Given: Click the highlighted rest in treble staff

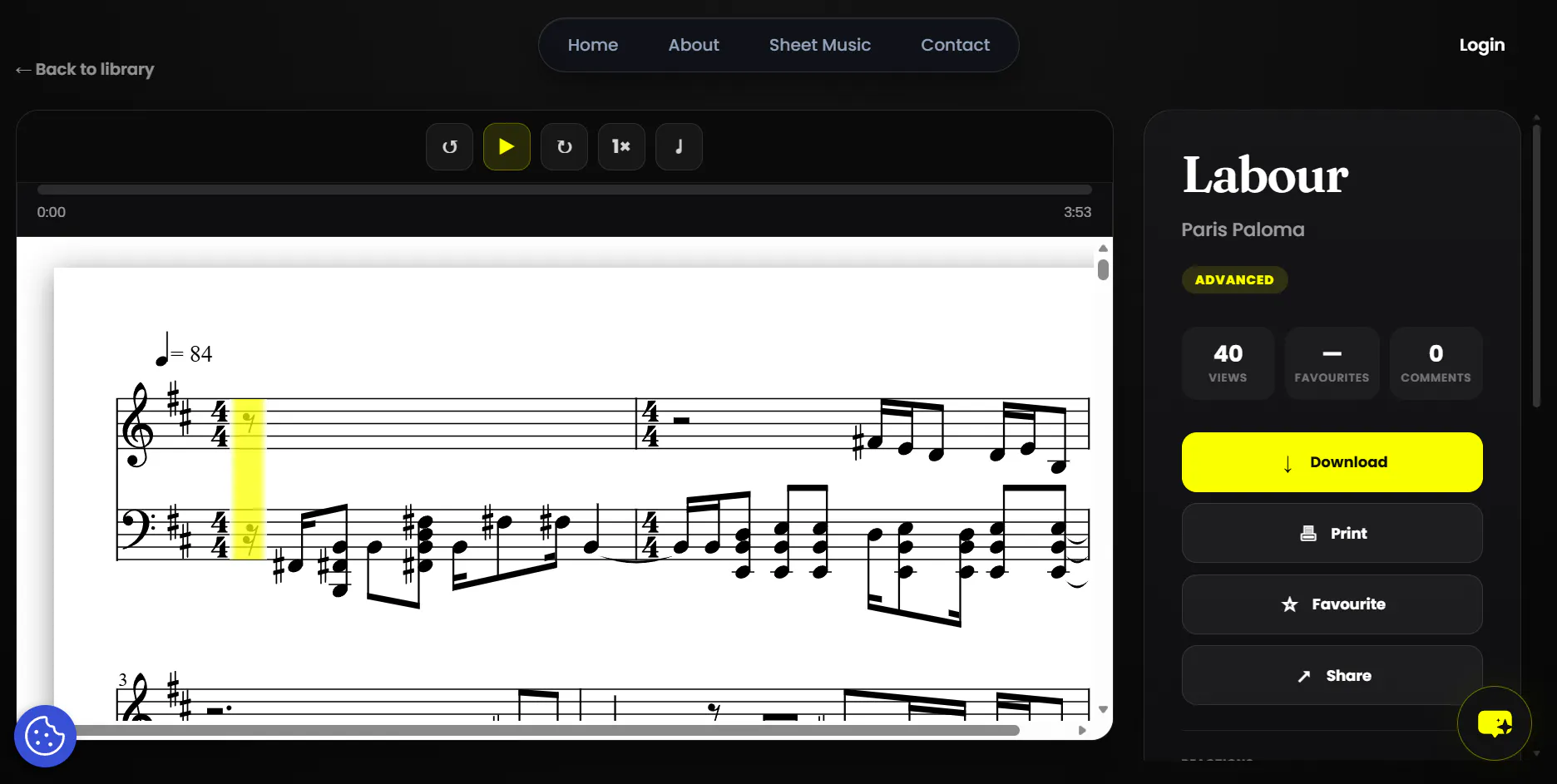Looking at the screenshot, I should 248,423.
